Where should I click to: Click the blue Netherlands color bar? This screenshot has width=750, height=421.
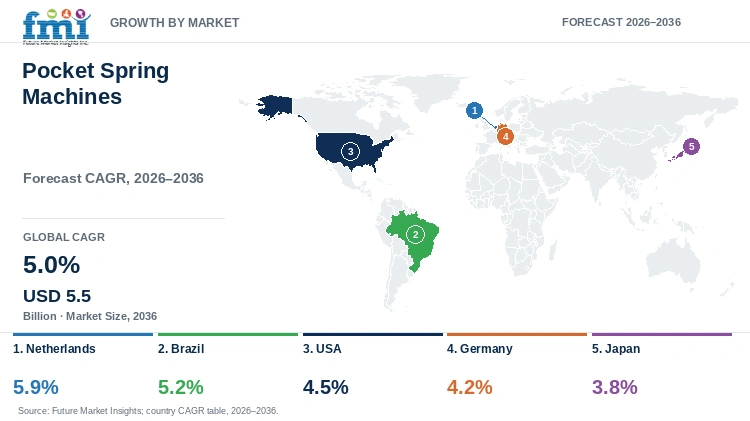(x=83, y=334)
